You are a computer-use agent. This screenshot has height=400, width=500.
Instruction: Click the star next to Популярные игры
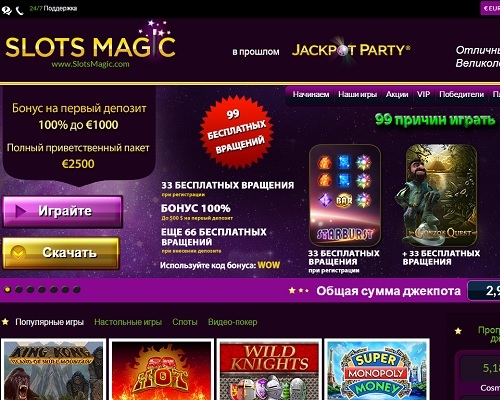click(x=5, y=322)
